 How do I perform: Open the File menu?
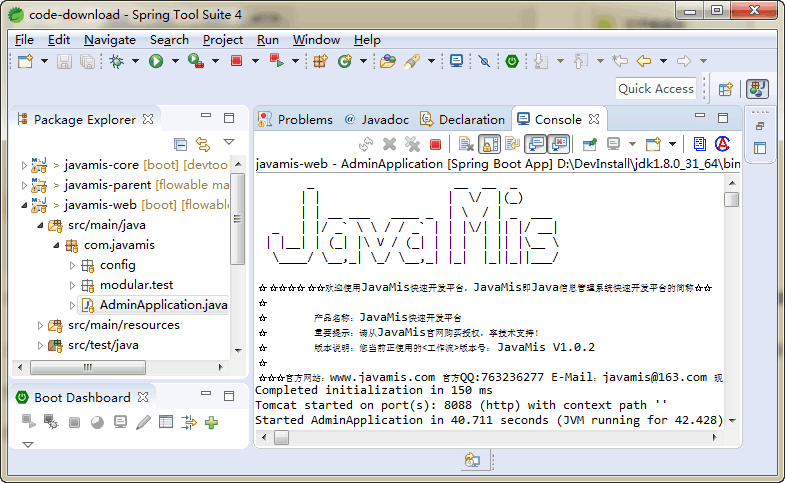pyautogui.click(x=24, y=40)
